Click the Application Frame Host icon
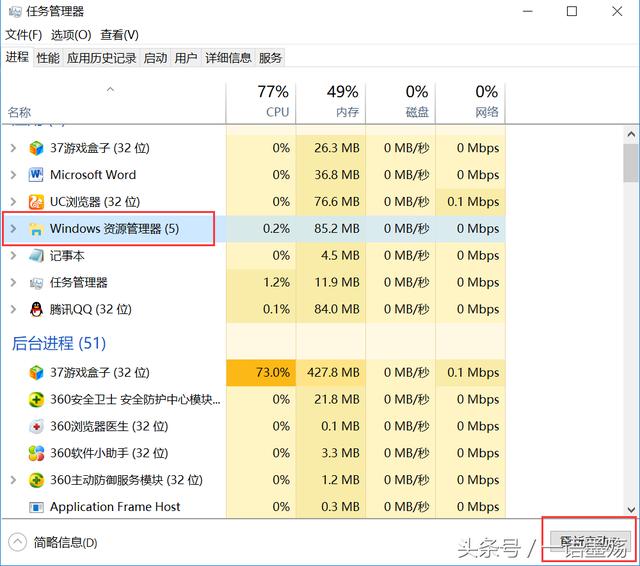The width and height of the screenshot is (640, 566). point(36,507)
